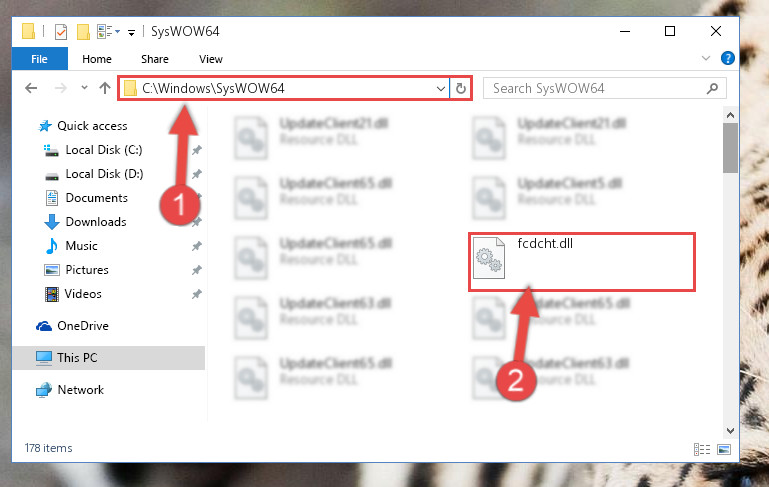Screen dimensions: 769x487
Task: Switch to large thumbnails view icon
Action: (x=724, y=449)
